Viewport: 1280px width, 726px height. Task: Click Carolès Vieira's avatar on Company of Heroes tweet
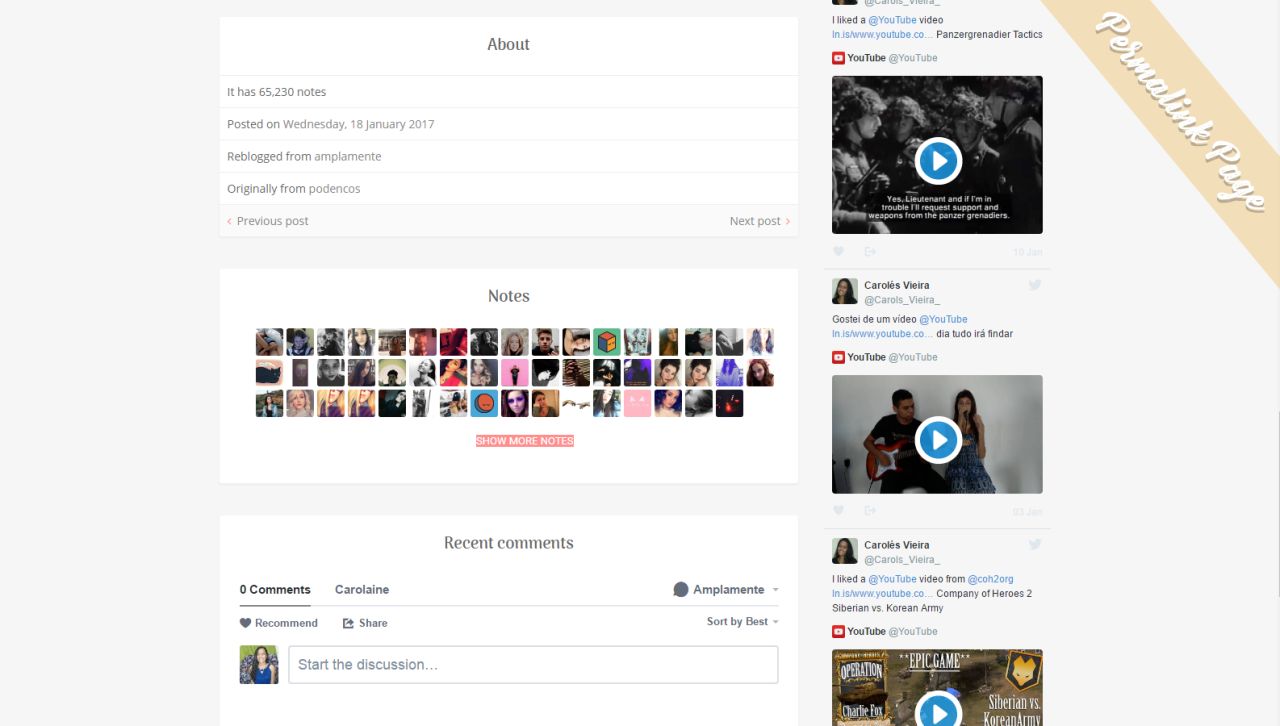pyautogui.click(x=845, y=550)
